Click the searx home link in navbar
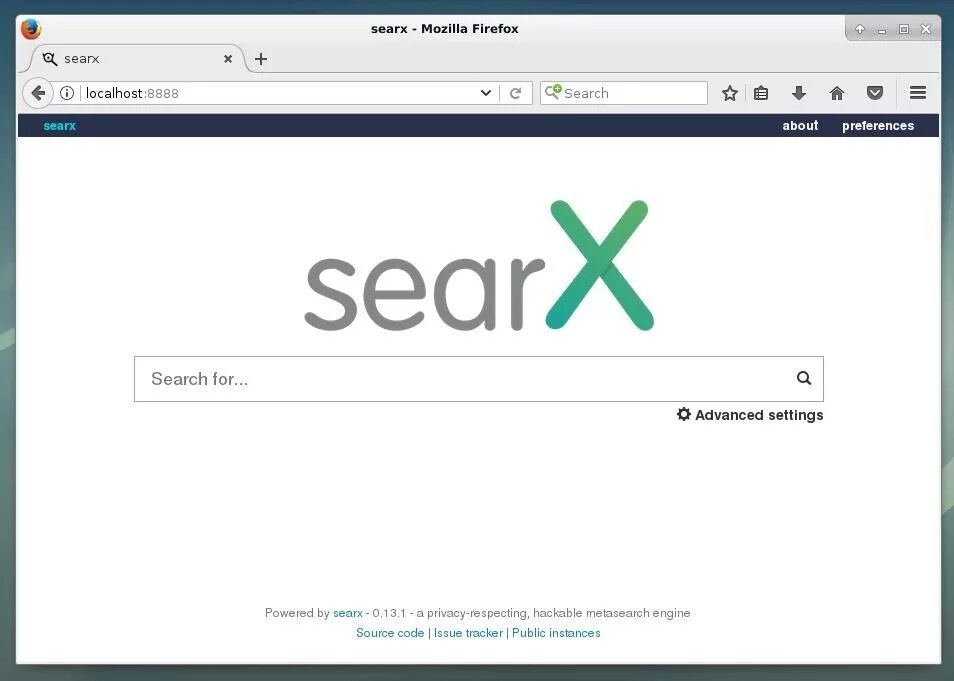 (x=60, y=126)
